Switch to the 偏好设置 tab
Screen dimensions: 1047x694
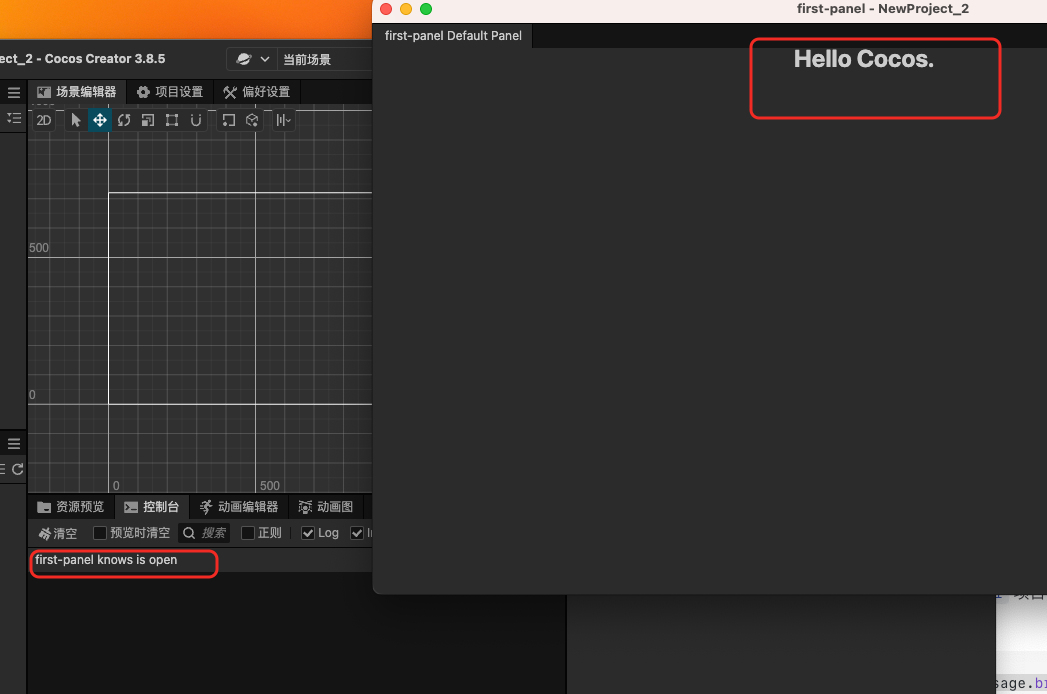pyautogui.click(x=256, y=92)
